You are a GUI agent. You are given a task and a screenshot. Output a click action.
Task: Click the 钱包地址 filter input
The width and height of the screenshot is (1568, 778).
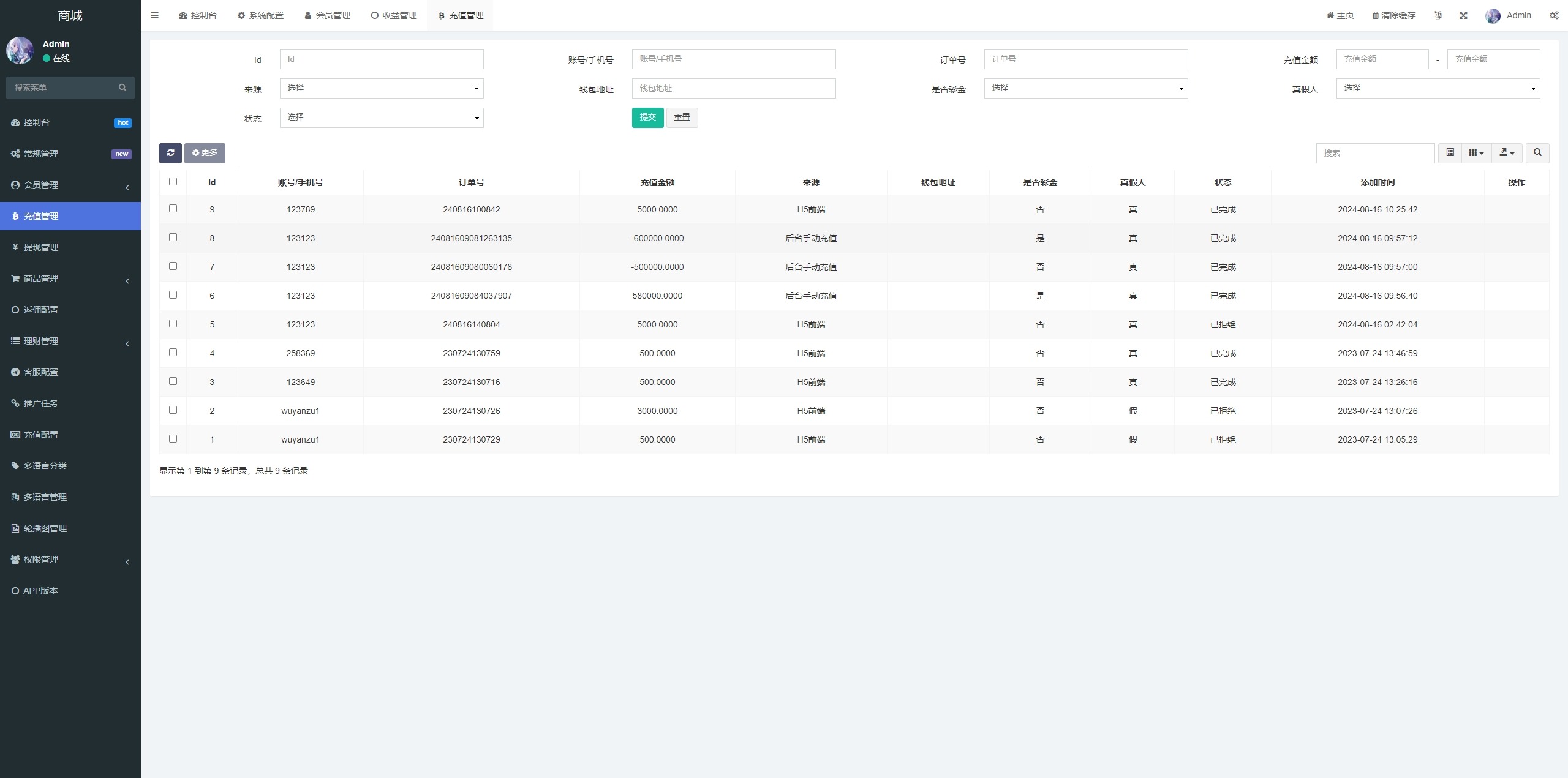point(734,88)
